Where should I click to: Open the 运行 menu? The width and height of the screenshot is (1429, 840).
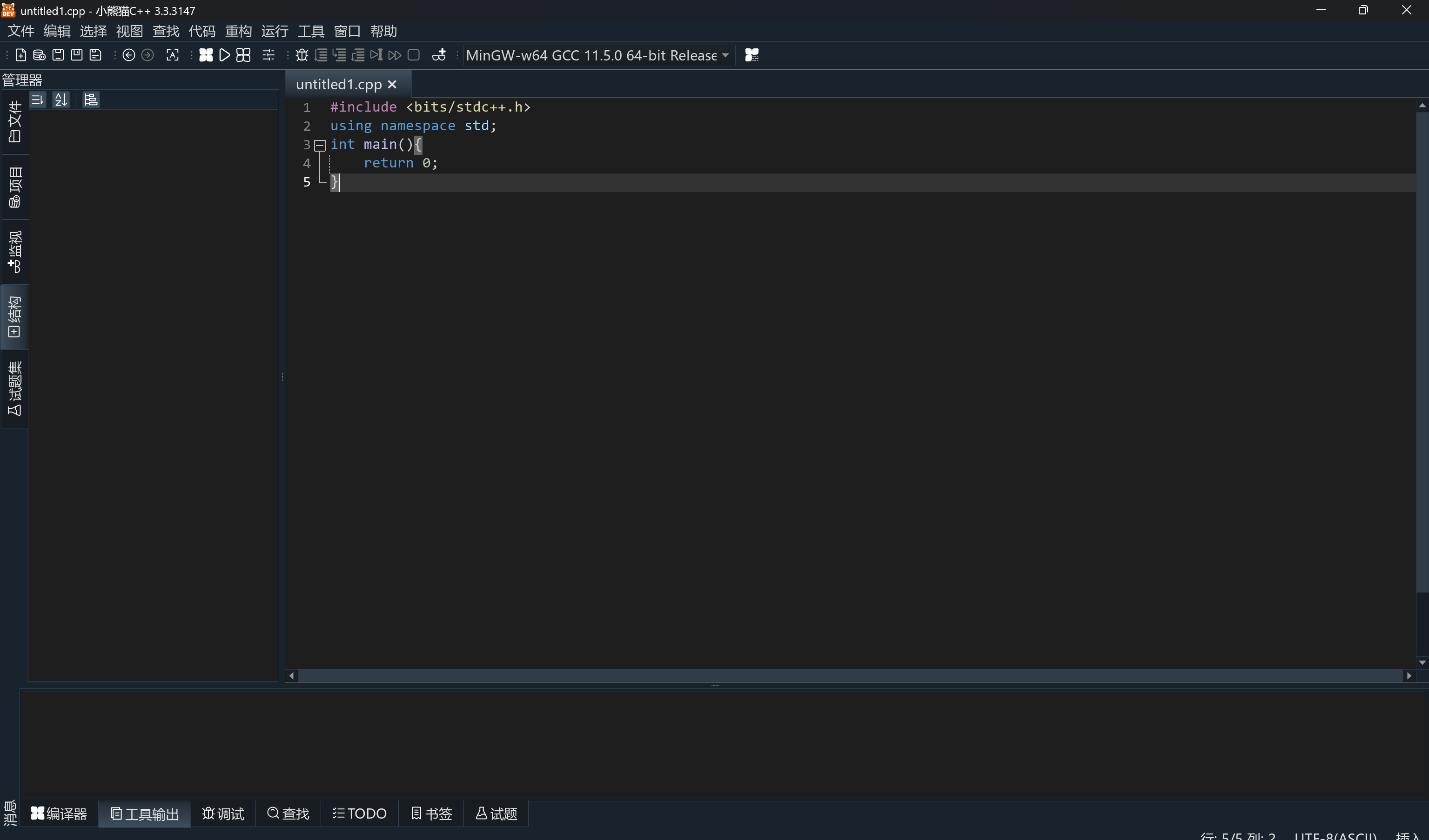pos(275,31)
